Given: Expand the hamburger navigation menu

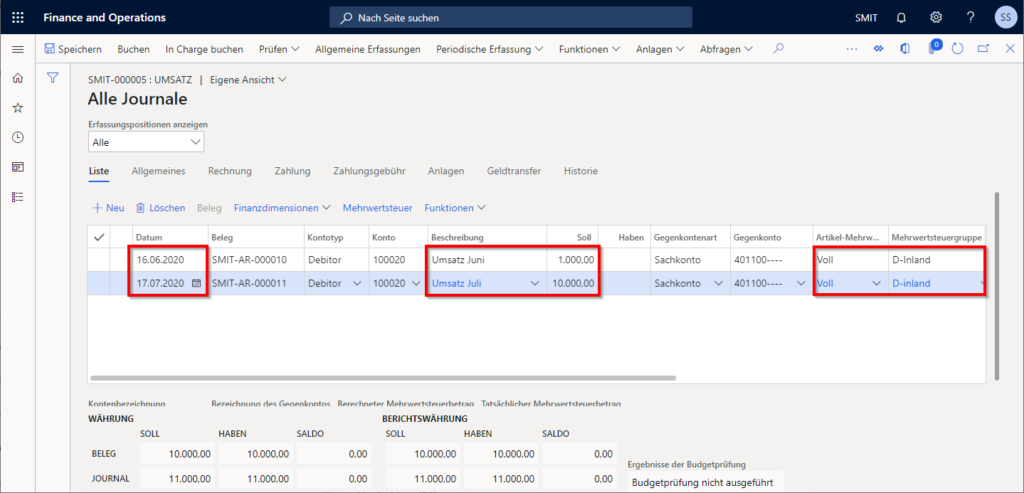Looking at the screenshot, I should click(x=18, y=49).
